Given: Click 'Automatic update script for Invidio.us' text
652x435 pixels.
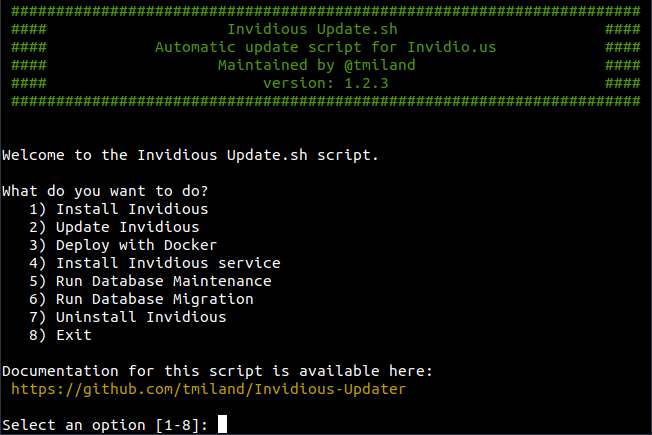Looking at the screenshot, I should point(326,47).
